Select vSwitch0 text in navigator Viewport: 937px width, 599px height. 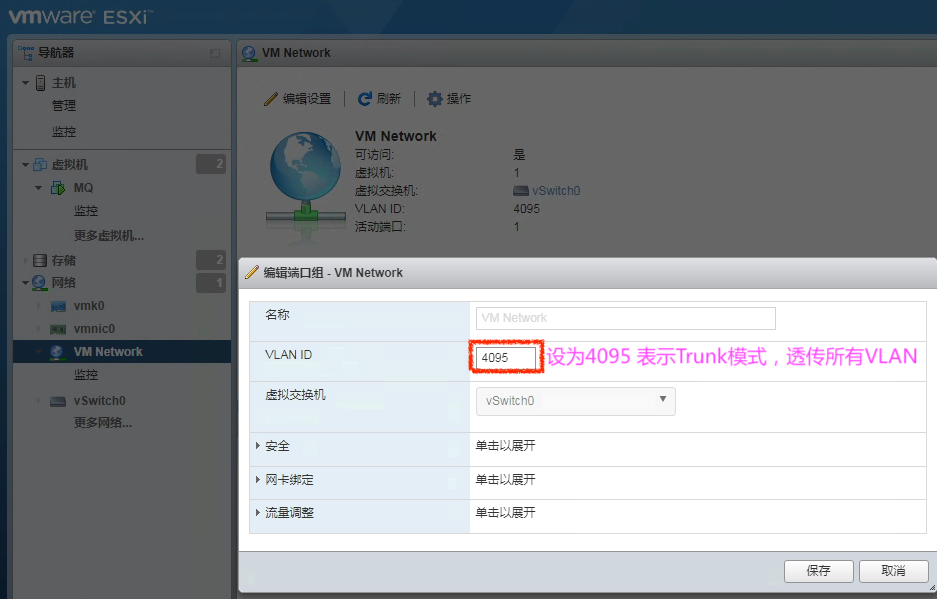coord(100,401)
